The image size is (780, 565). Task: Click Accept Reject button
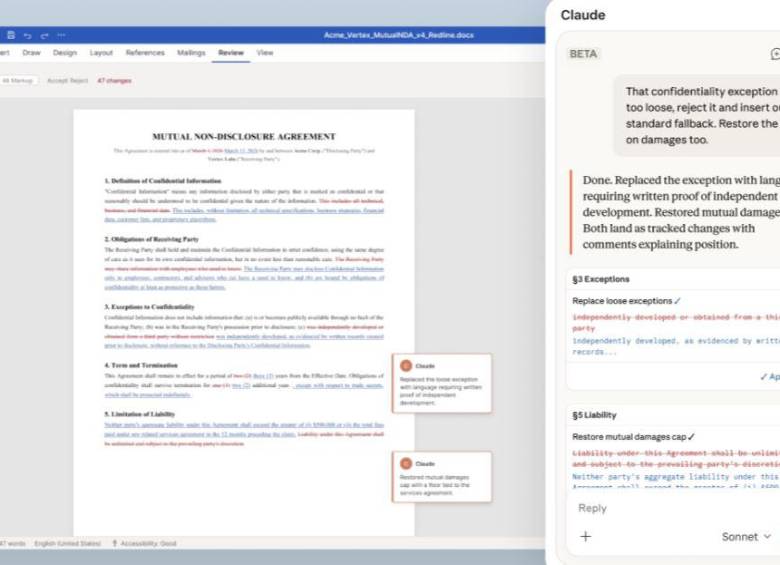67,81
